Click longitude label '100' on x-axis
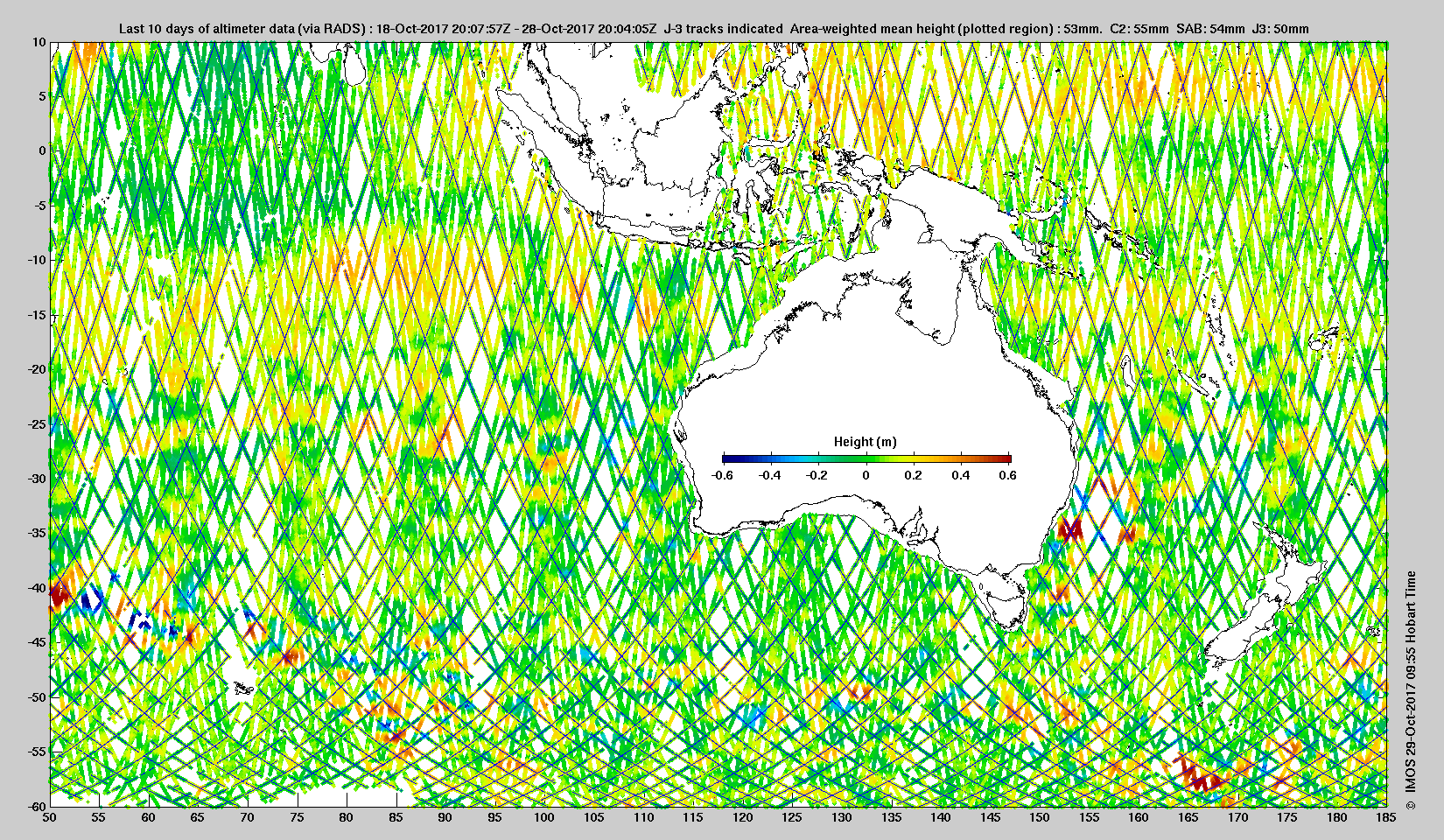 [544, 817]
